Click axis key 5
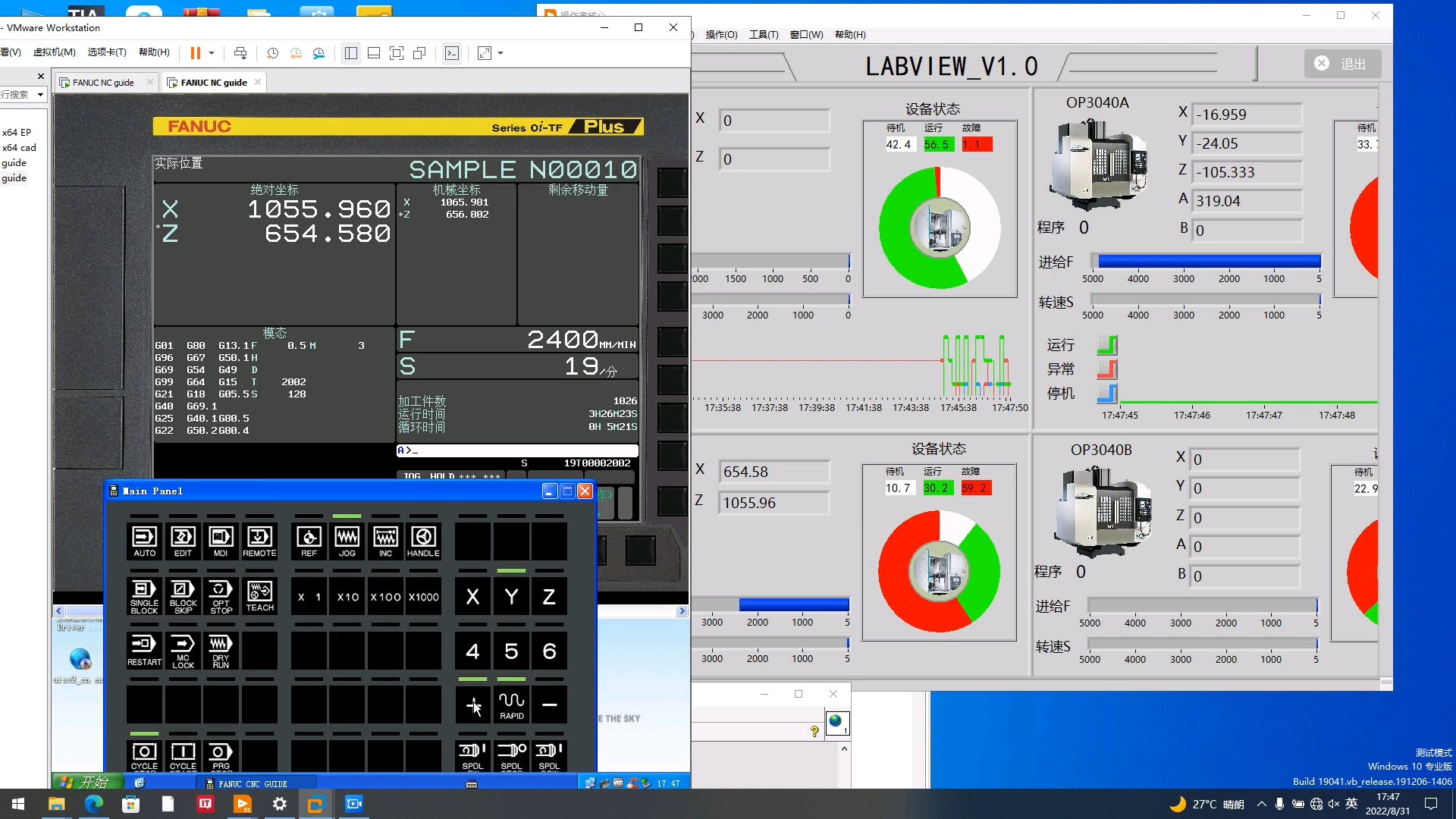The image size is (1456, 819). (x=511, y=651)
